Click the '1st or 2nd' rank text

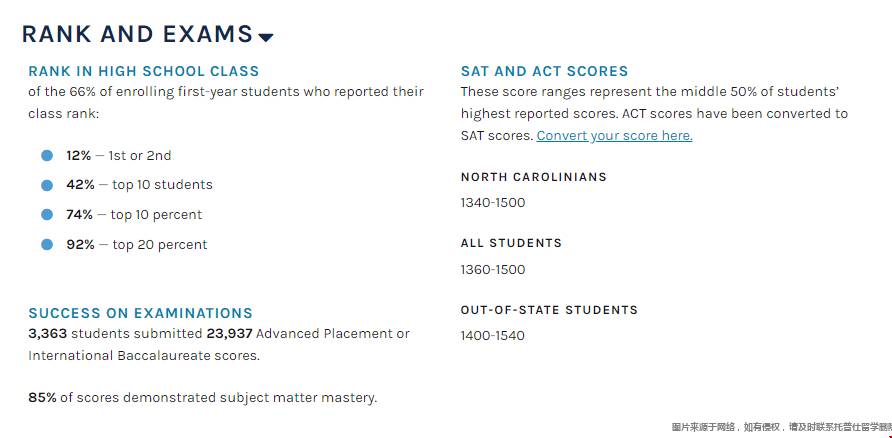tap(140, 156)
